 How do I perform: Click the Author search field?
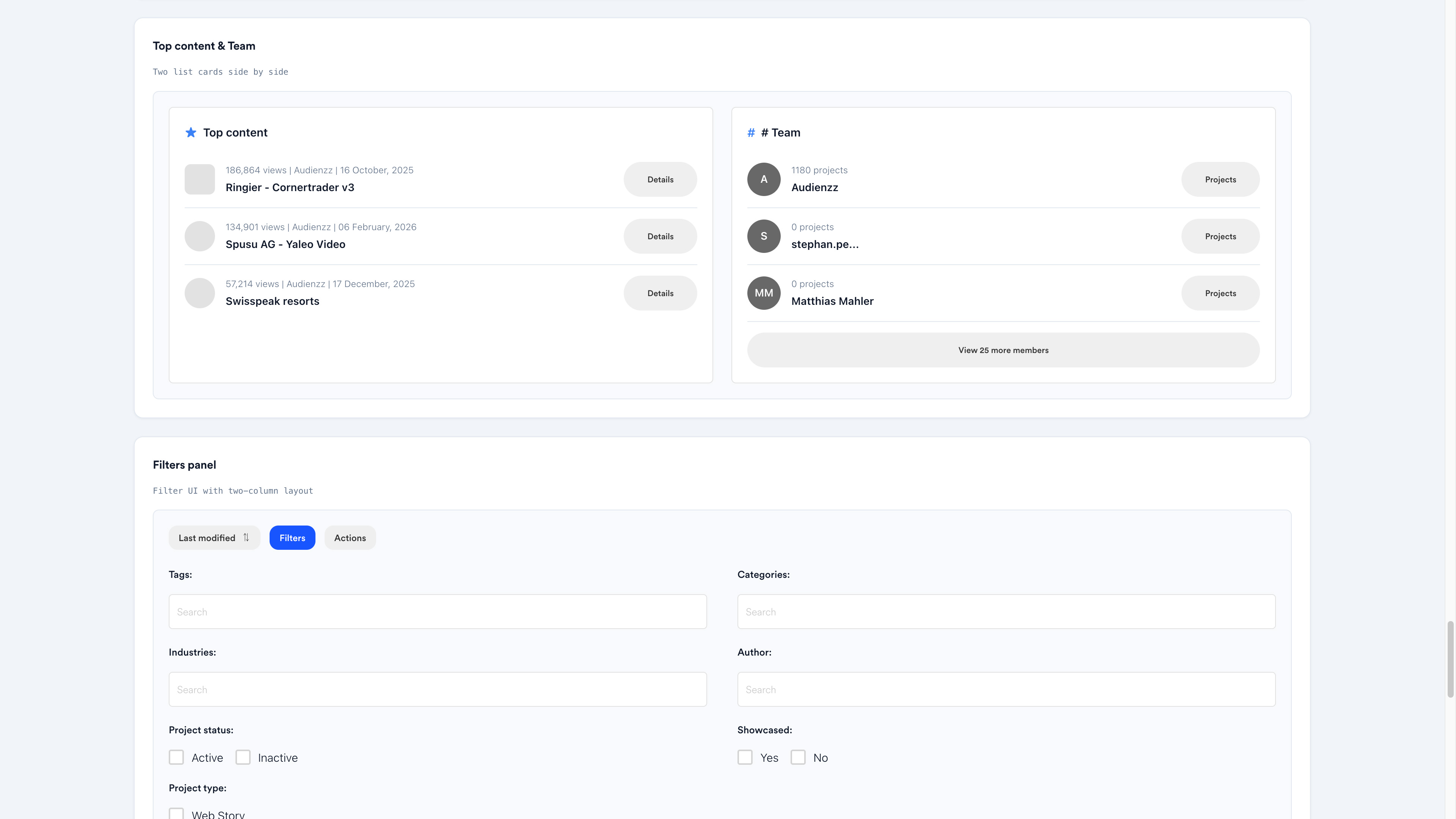tap(1006, 689)
